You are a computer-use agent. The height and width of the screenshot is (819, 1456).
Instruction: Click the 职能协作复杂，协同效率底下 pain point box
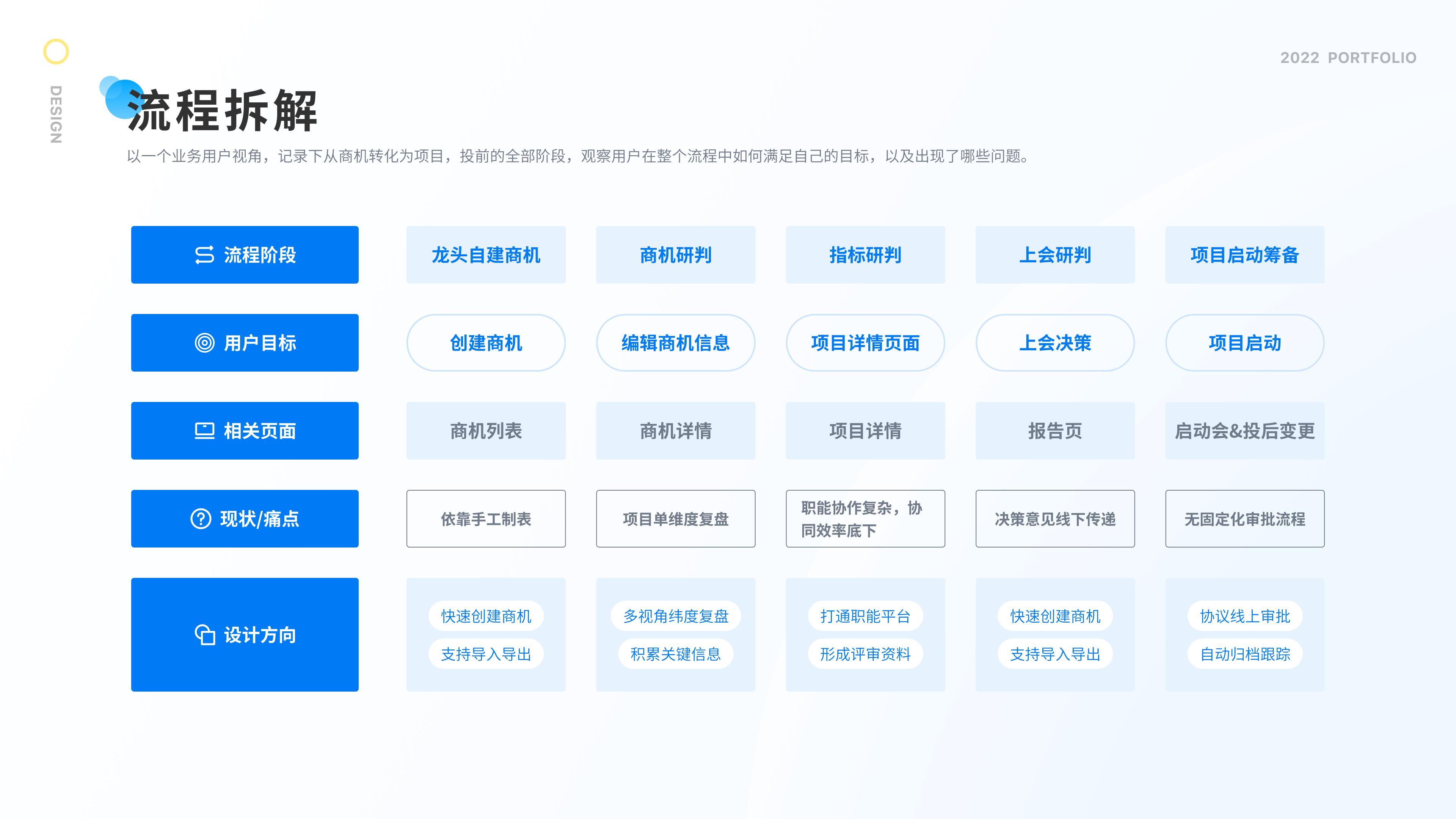[865, 519]
